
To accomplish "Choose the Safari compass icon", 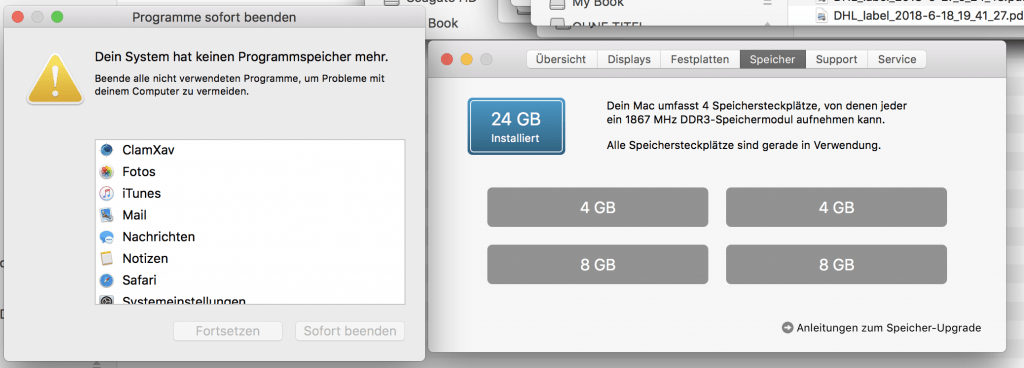I will coord(106,281).
